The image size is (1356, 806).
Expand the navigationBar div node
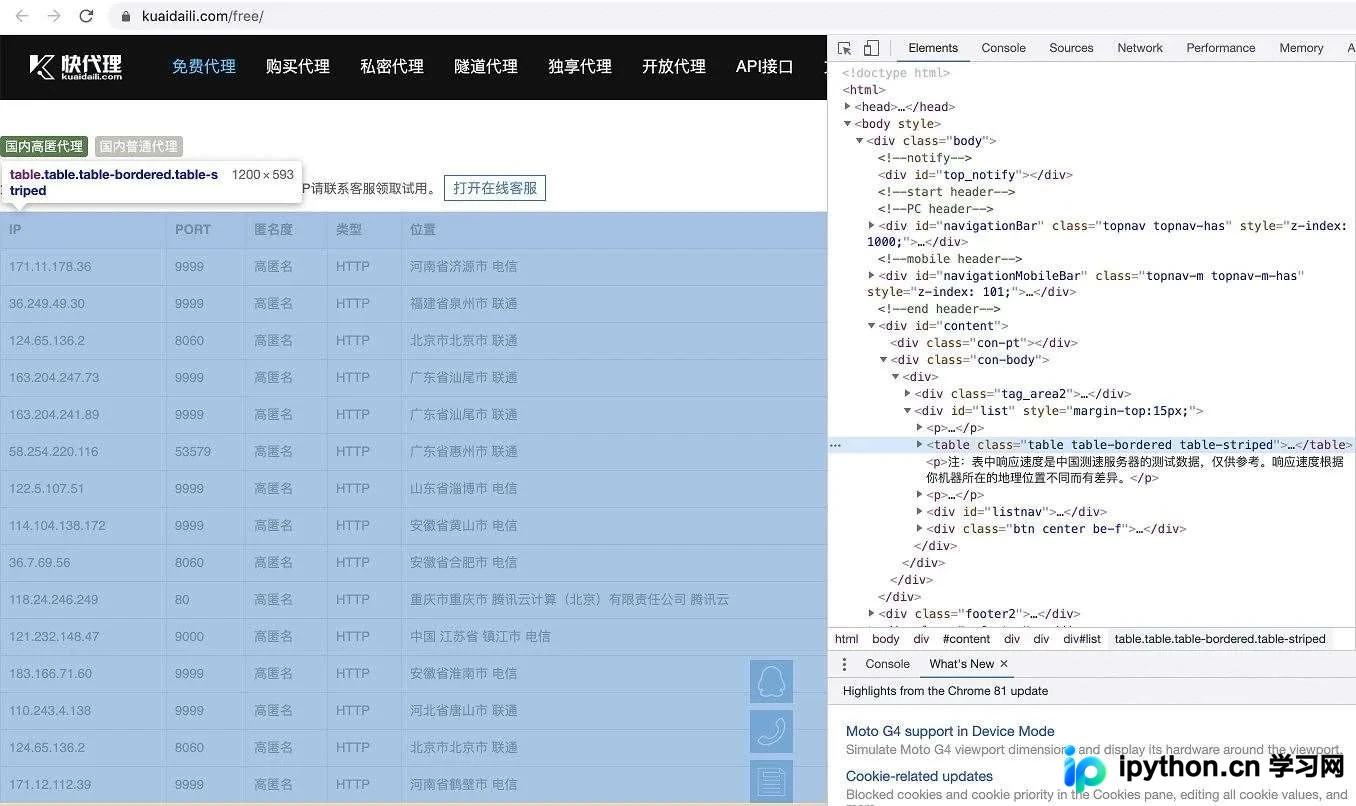point(872,226)
